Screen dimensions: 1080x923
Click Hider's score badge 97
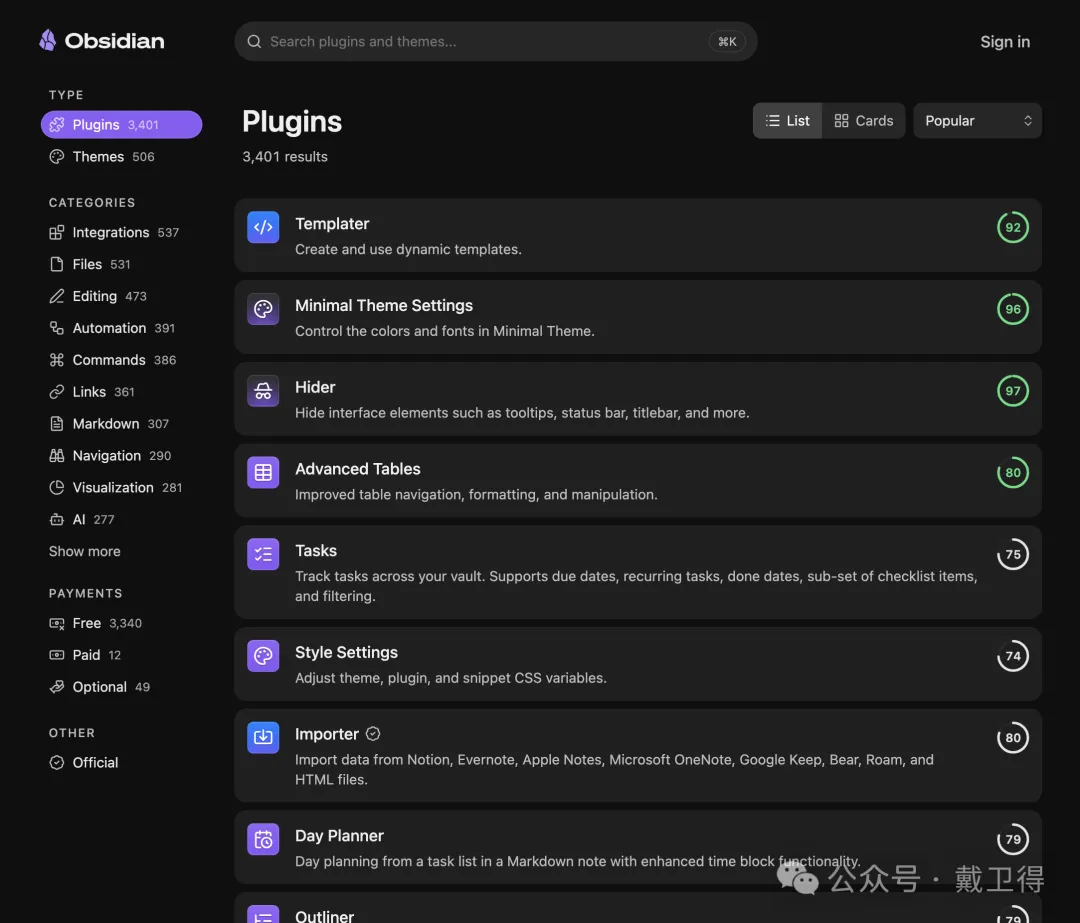click(x=1012, y=391)
